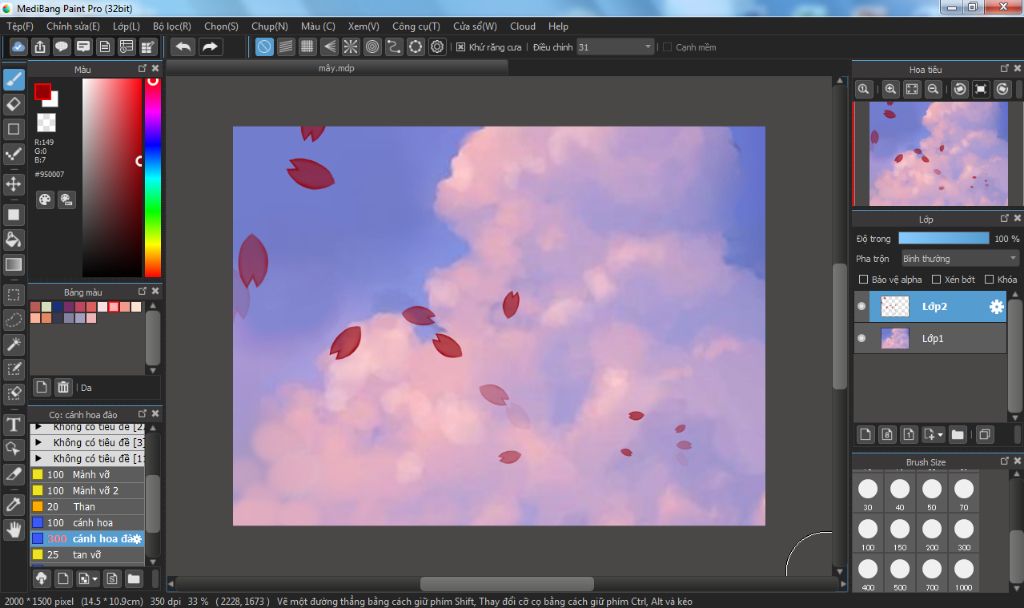This screenshot has height=608, width=1024.
Task: Click the red foreground color swatch
Action: 42,91
